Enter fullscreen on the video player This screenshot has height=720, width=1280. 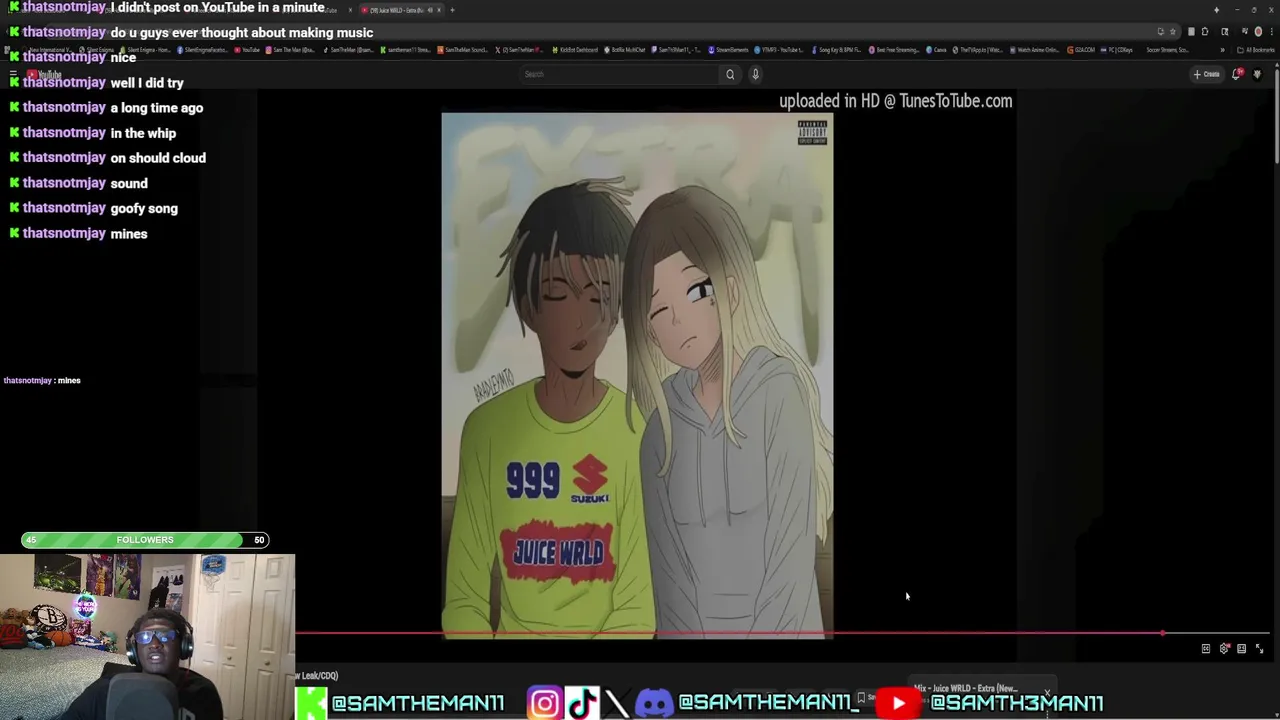pos(1259,649)
